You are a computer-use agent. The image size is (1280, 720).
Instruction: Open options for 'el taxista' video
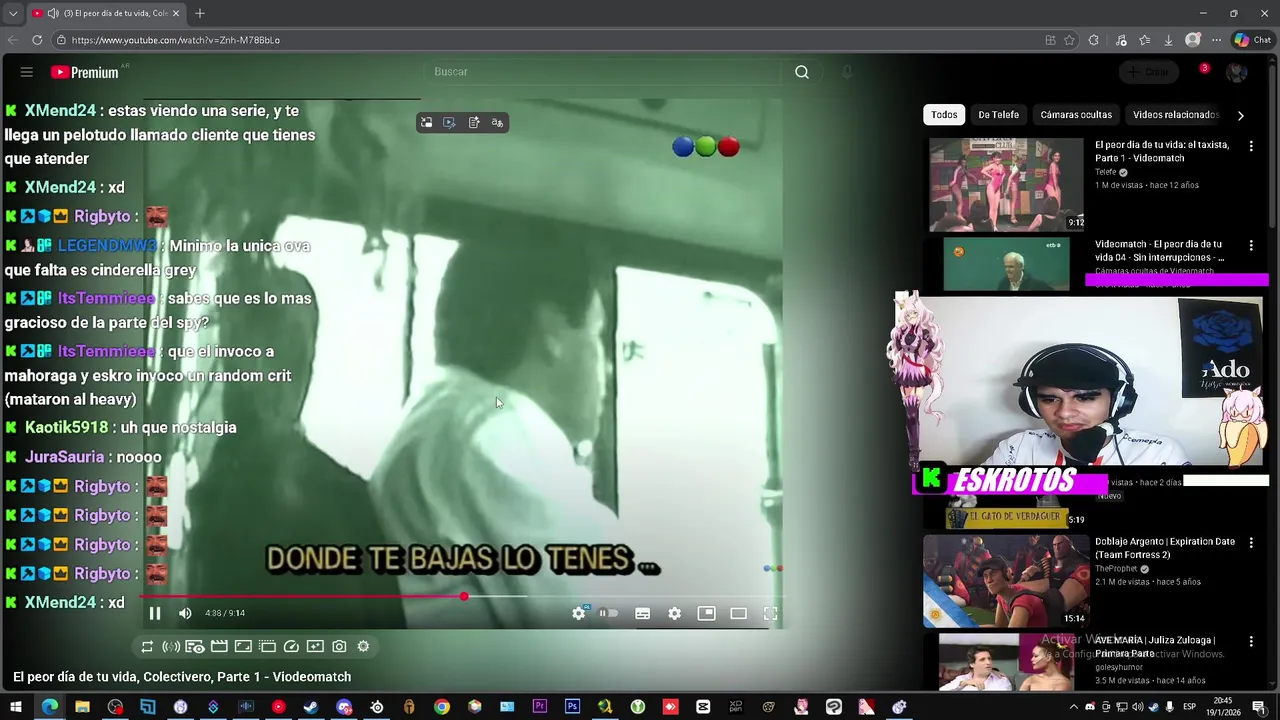point(1251,146)
